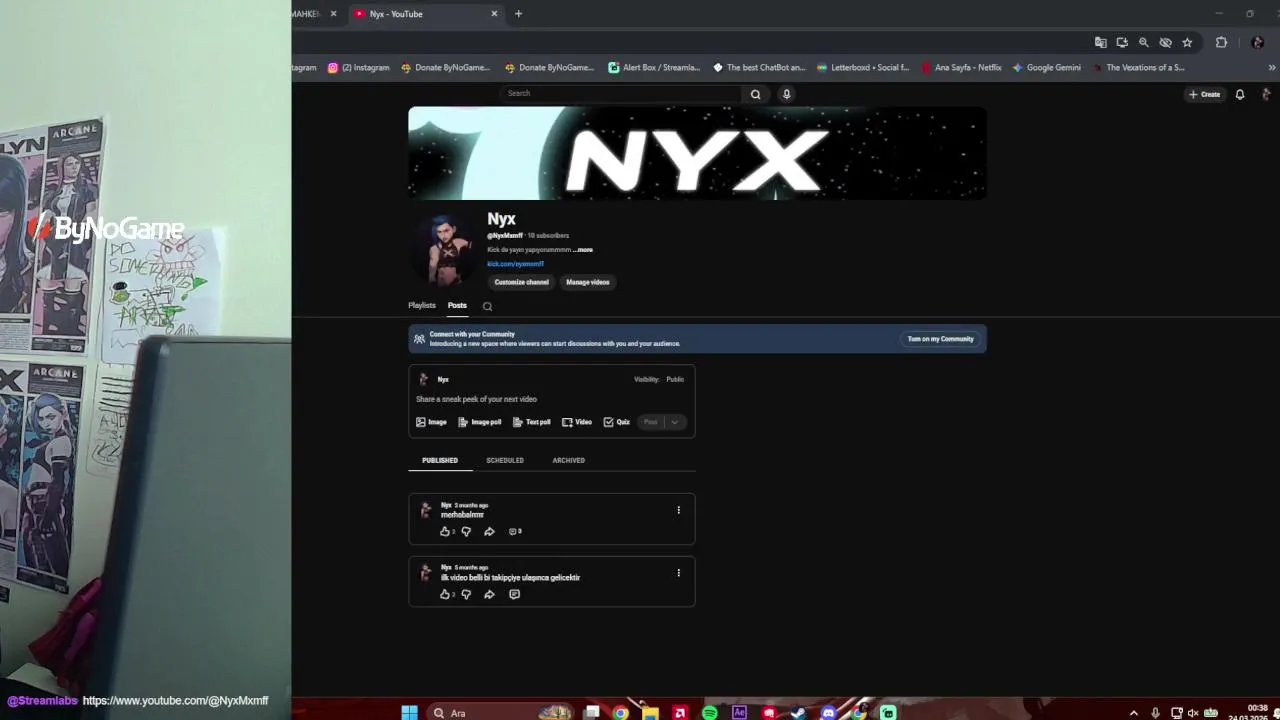Focus the YouTube Search field

[x=621, y=93]
